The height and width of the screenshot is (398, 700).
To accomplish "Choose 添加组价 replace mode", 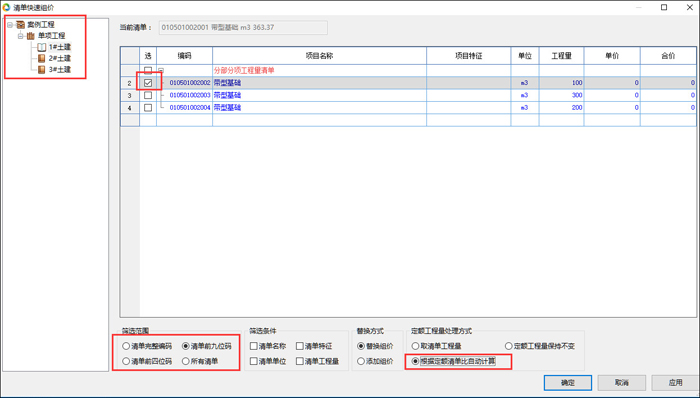I will 361,361.
